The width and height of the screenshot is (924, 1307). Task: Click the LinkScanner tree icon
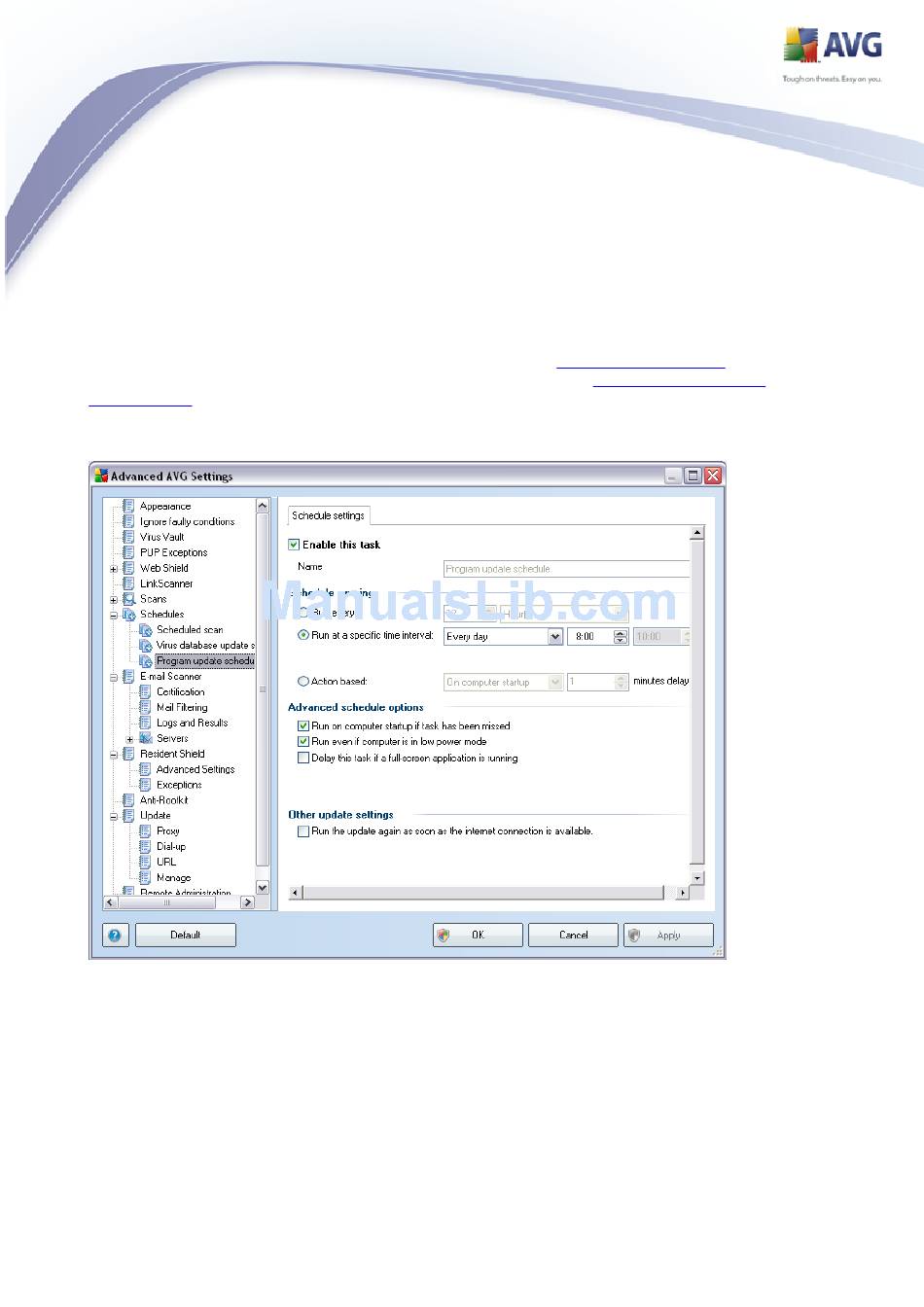tap(128, 583)
